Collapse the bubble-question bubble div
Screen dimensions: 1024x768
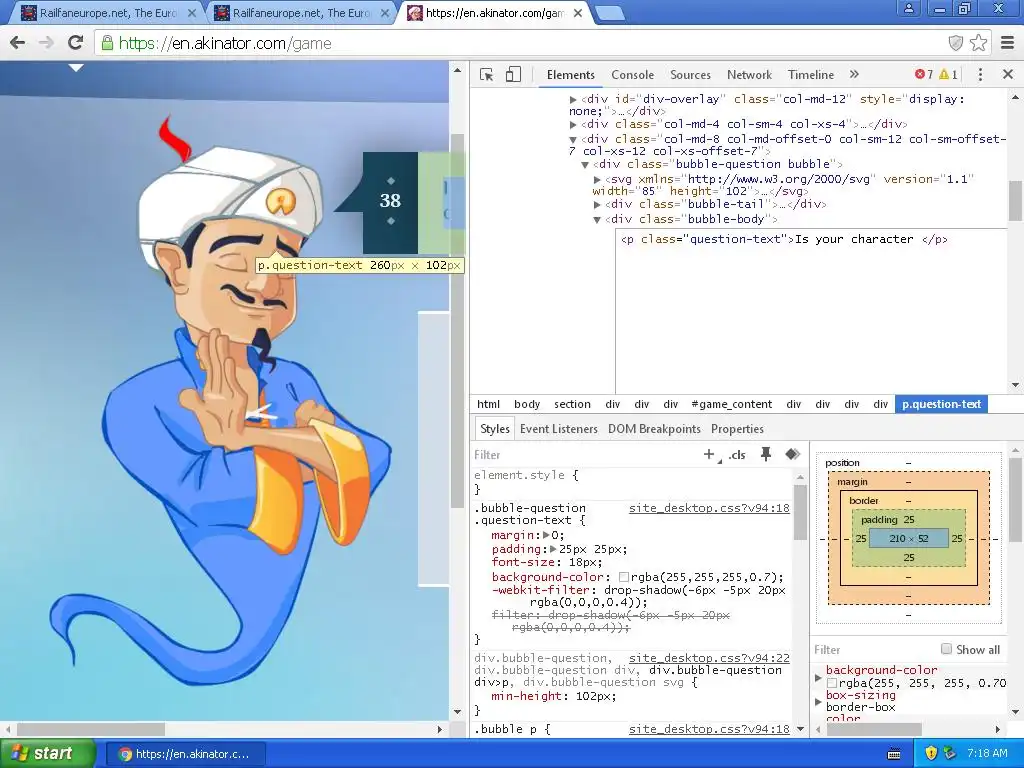[586, 165]
